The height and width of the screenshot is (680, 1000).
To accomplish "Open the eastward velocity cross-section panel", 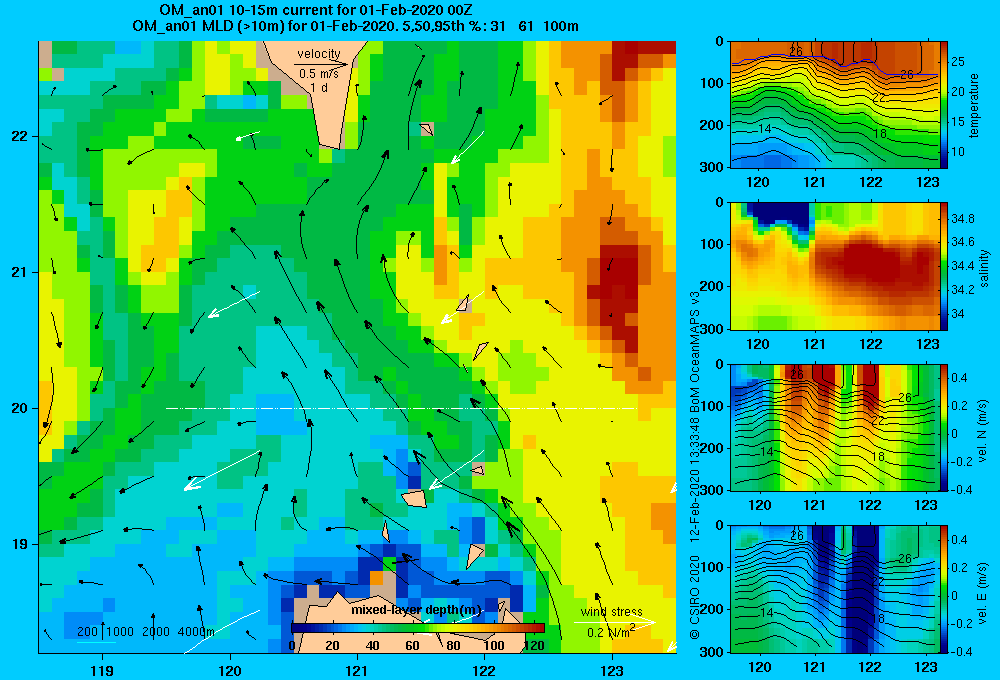I will coord(835,589).
